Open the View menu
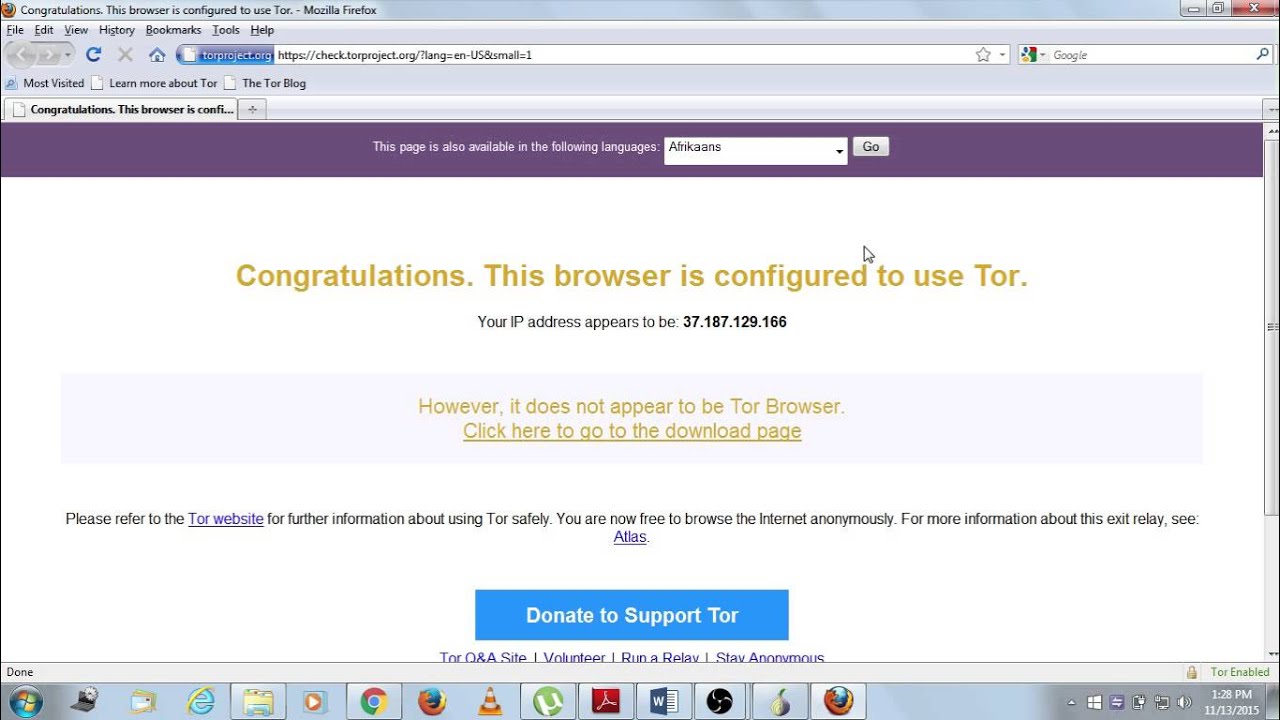 (x=76, y=30)
